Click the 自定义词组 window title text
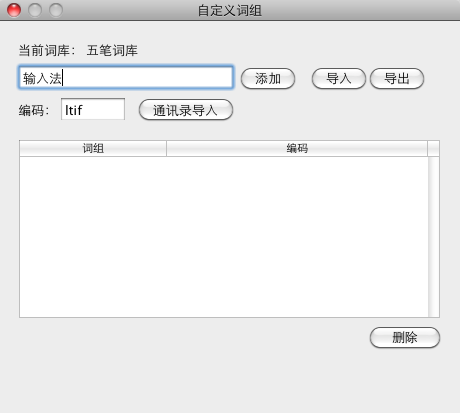The image size is (460, 413). 230,10
